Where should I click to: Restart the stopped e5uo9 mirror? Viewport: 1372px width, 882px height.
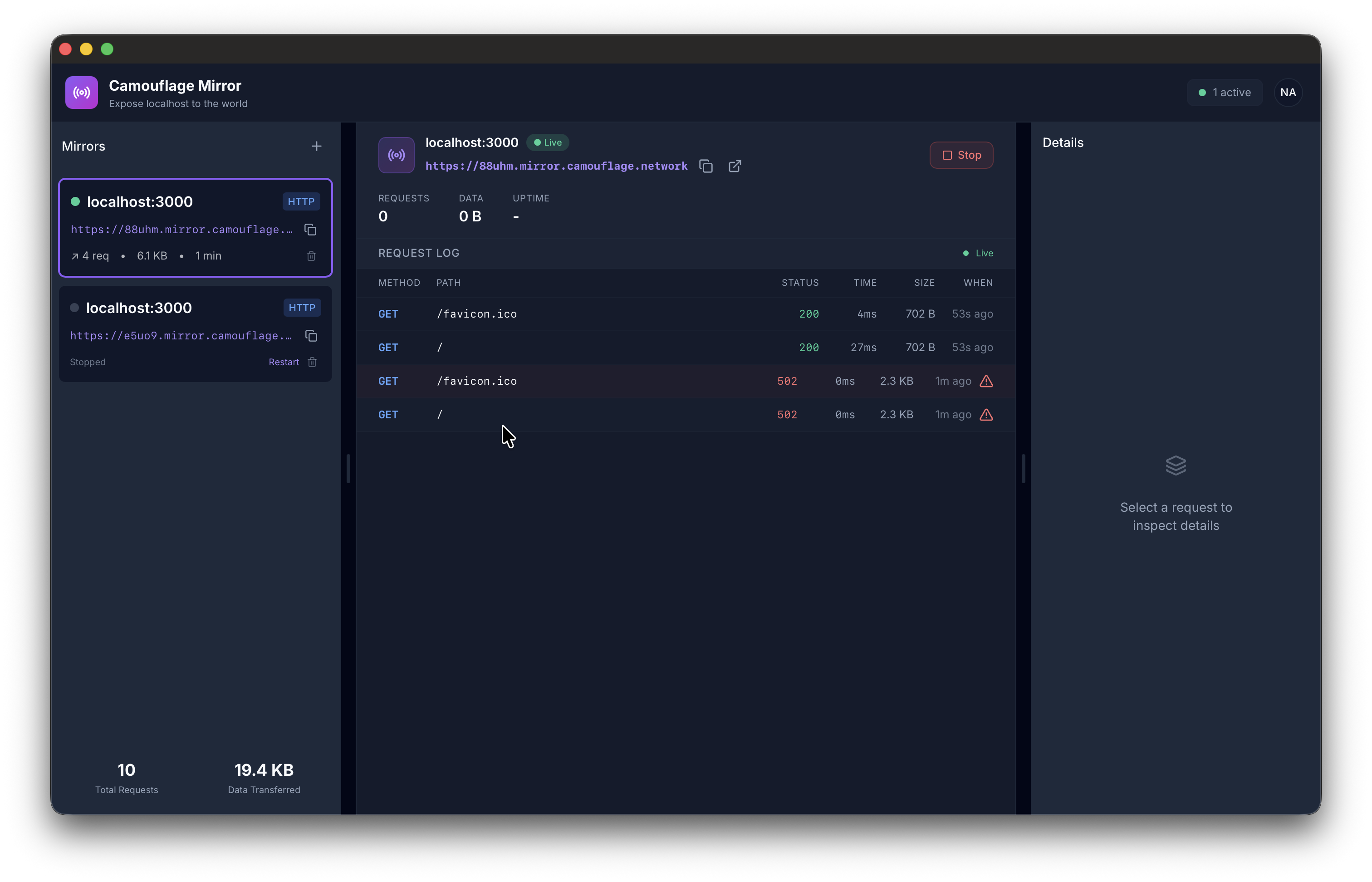[x=284, y=362]
